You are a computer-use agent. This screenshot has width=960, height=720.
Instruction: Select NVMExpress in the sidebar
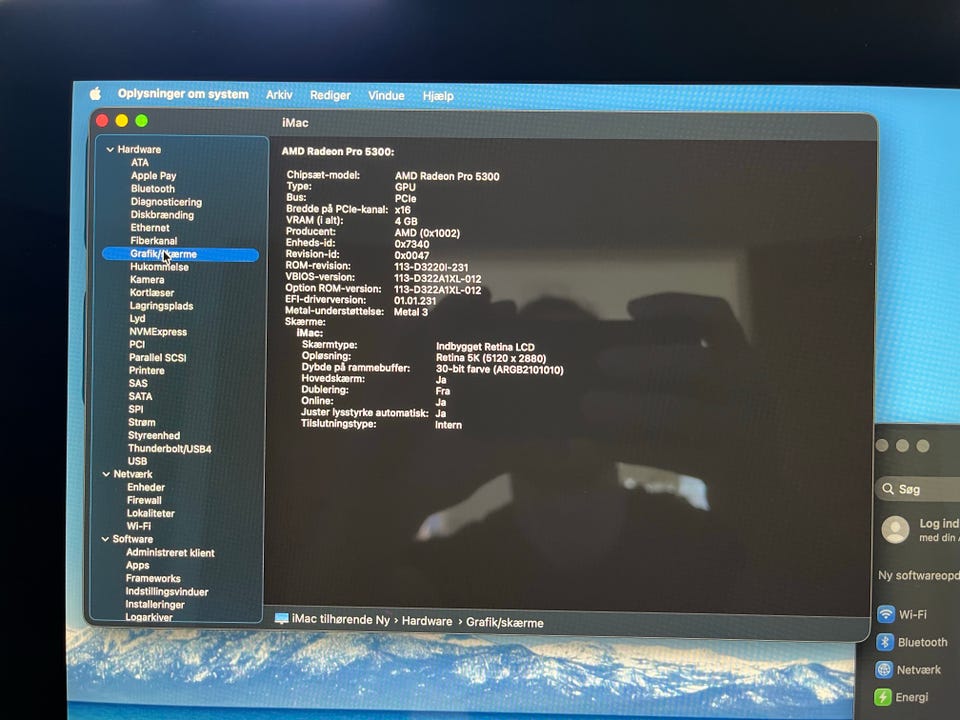tap(158, 332)
